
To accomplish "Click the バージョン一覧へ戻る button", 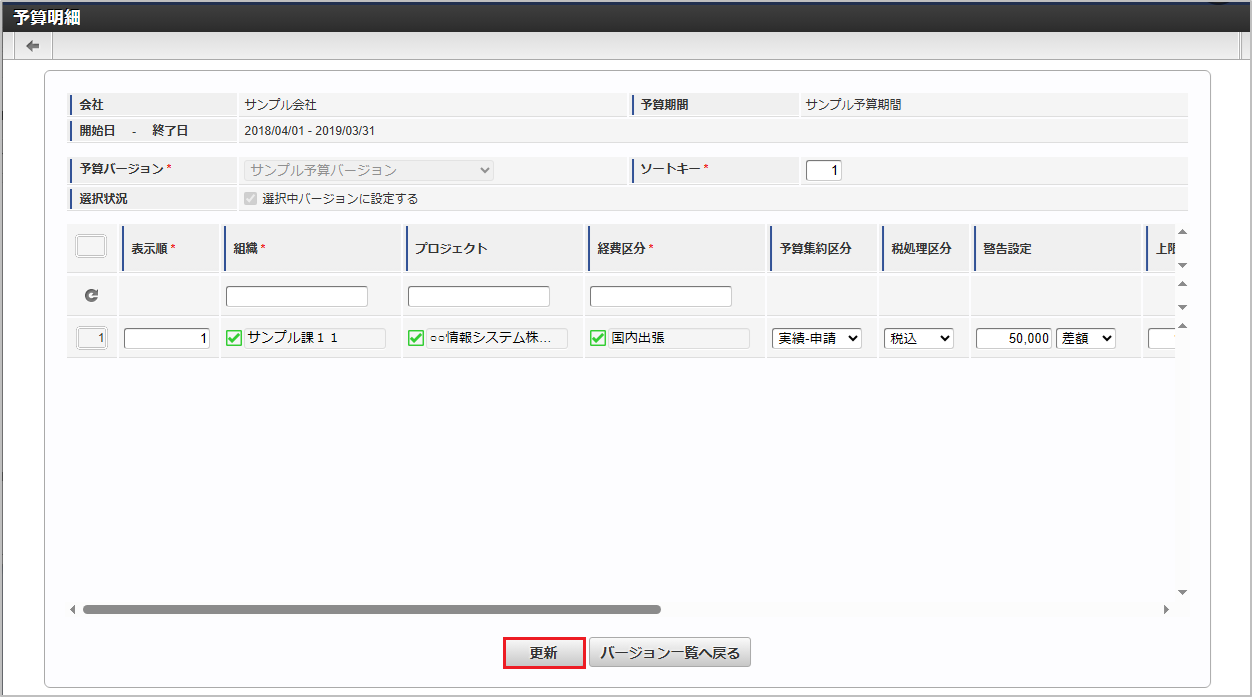I will click(670, 652).
